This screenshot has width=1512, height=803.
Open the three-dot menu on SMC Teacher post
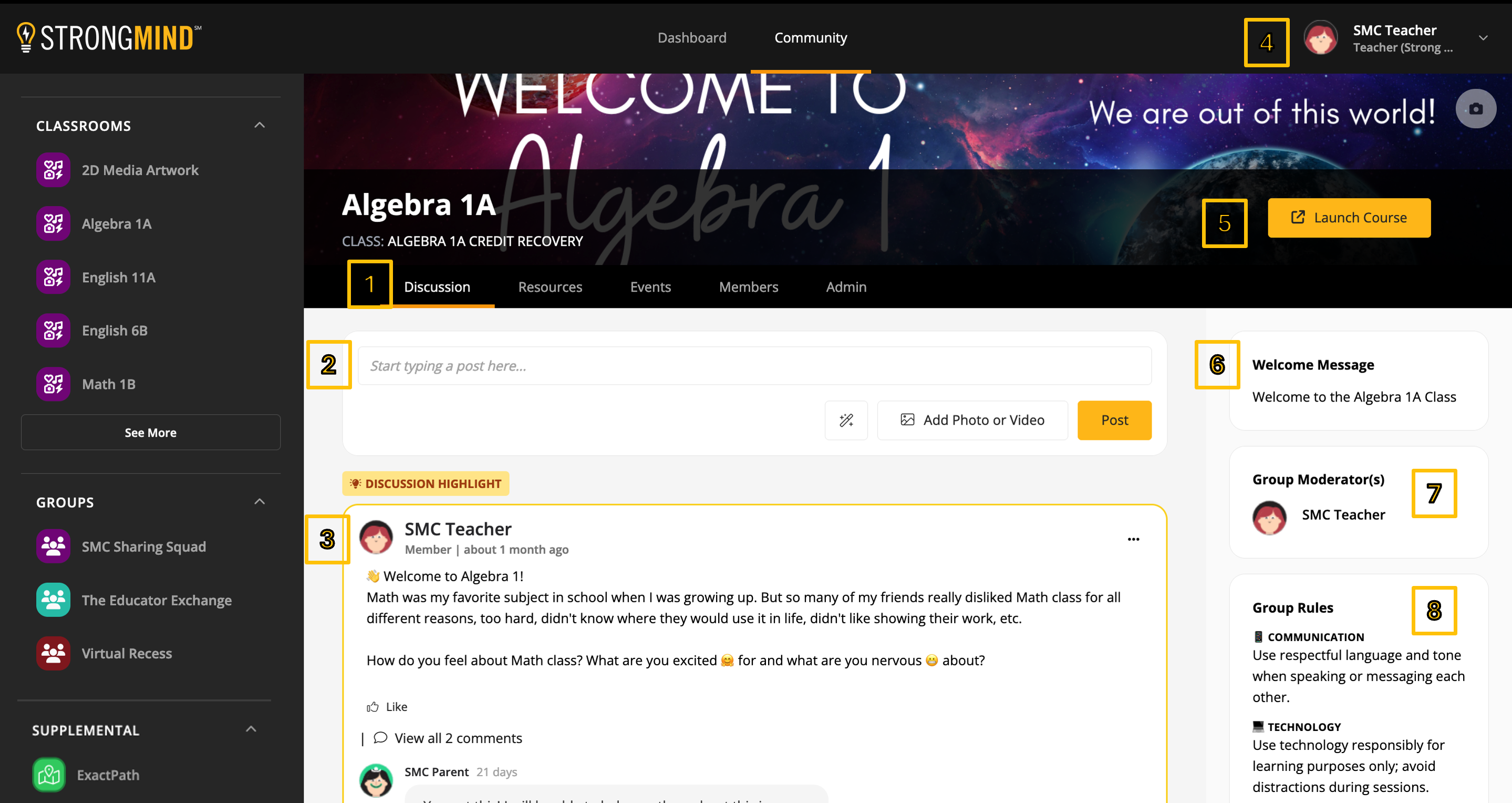pyautogui.click(x=1133, y=539)
